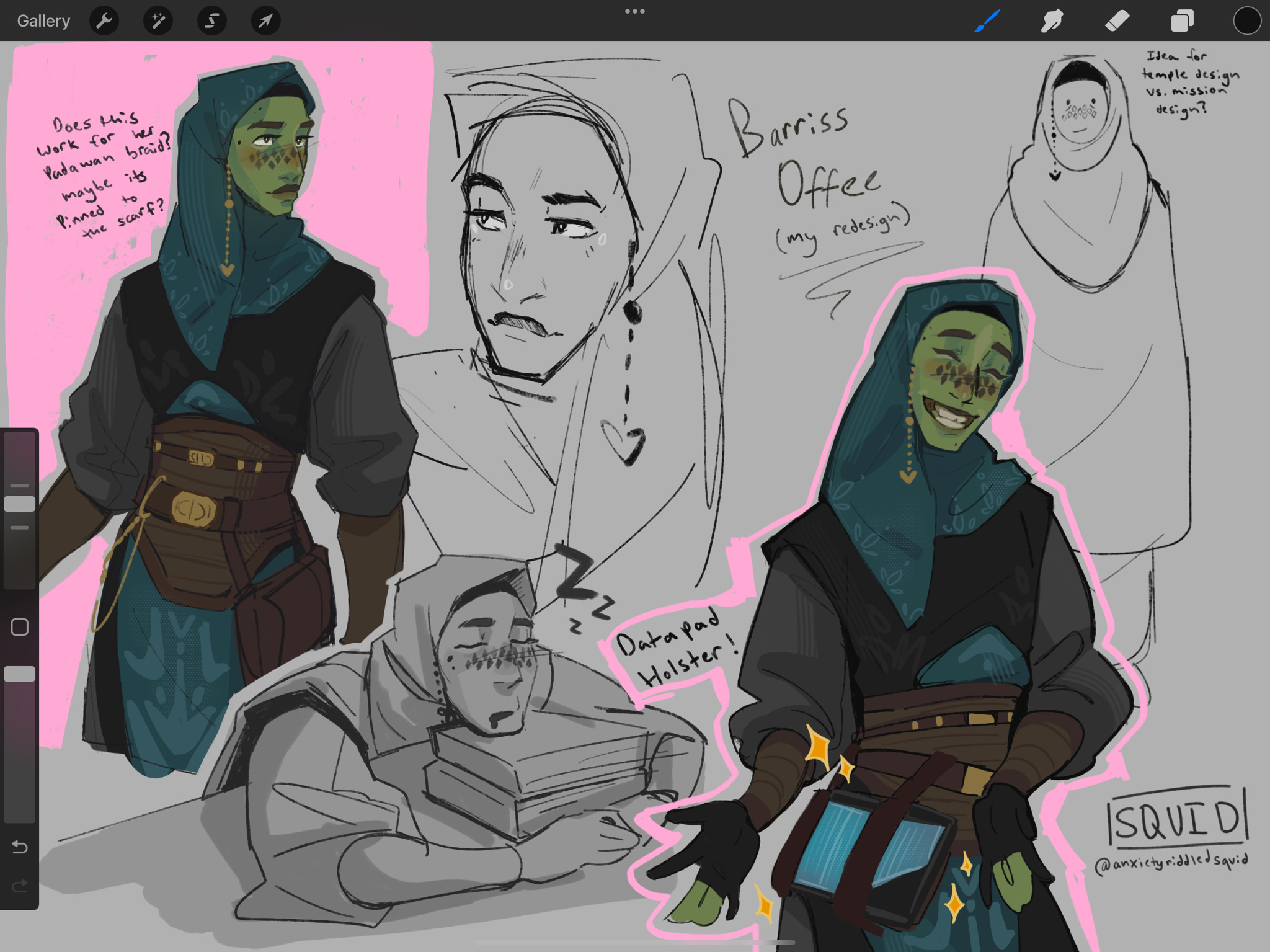Open the active color picker circle
The height and width of the screenshot is (952, 1270).
click(1246, 21)
